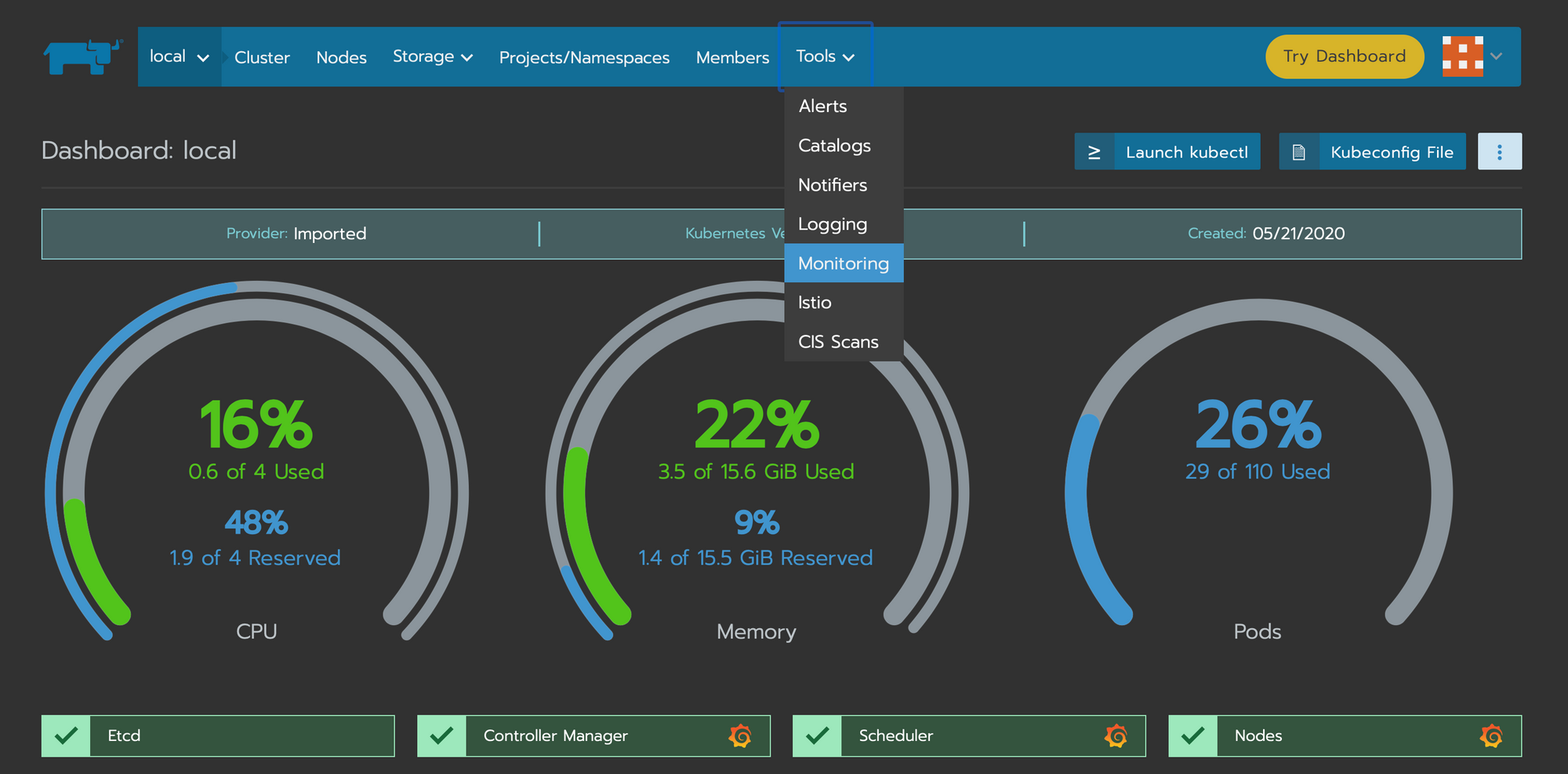Click the Dashboard: local heading

click(x=139, y=151)
